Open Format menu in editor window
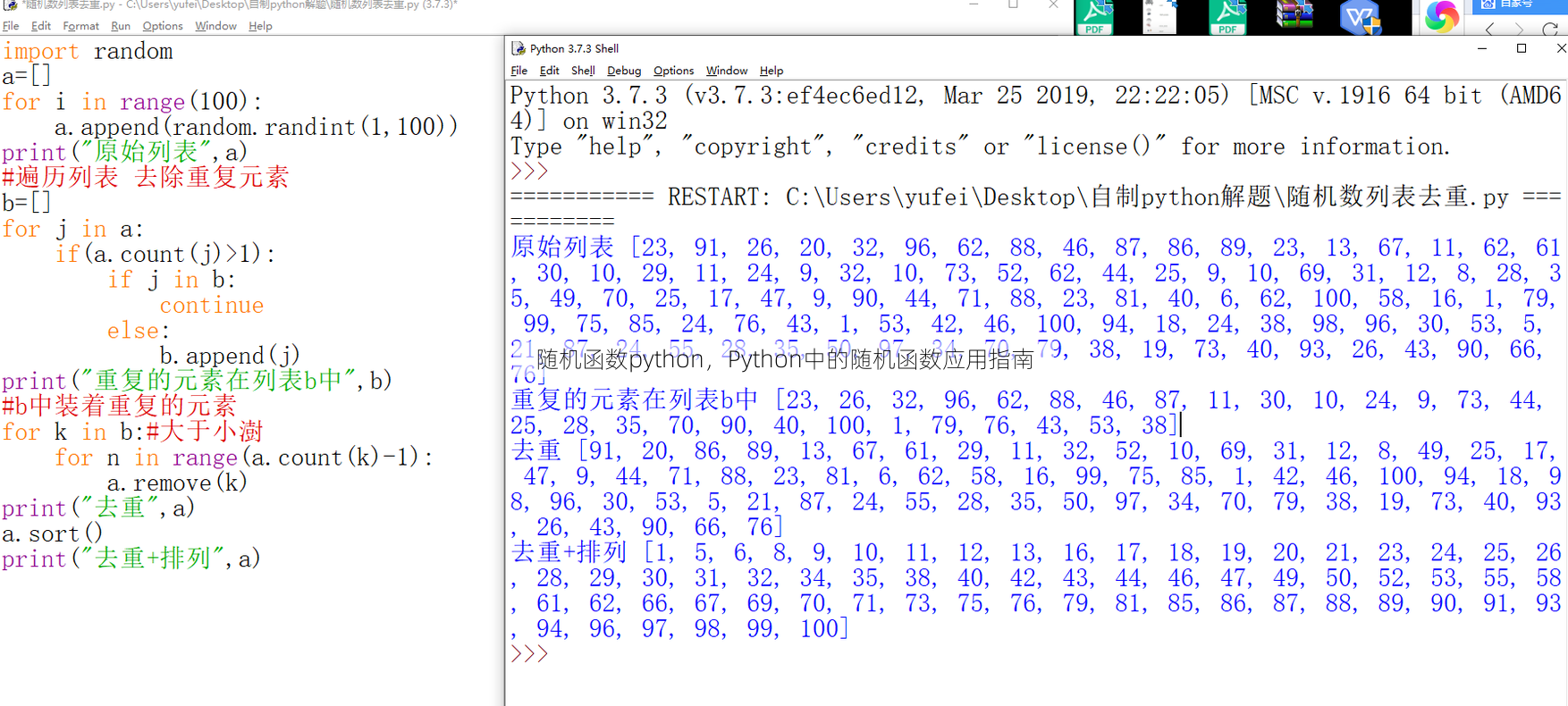This screenshot has width=1568, height=706. click(x=80, y=26)
